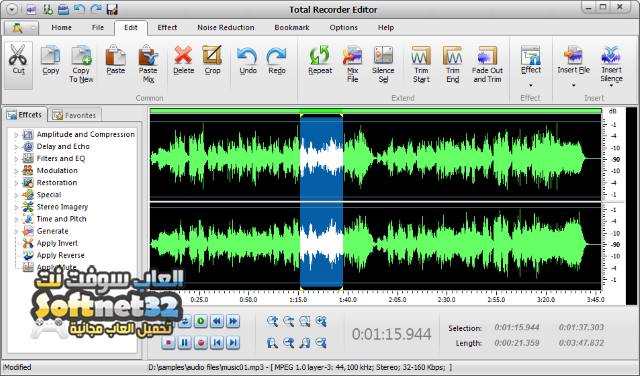
Task: Open the Insert File dropdown arrow
Action: (573, 85)
